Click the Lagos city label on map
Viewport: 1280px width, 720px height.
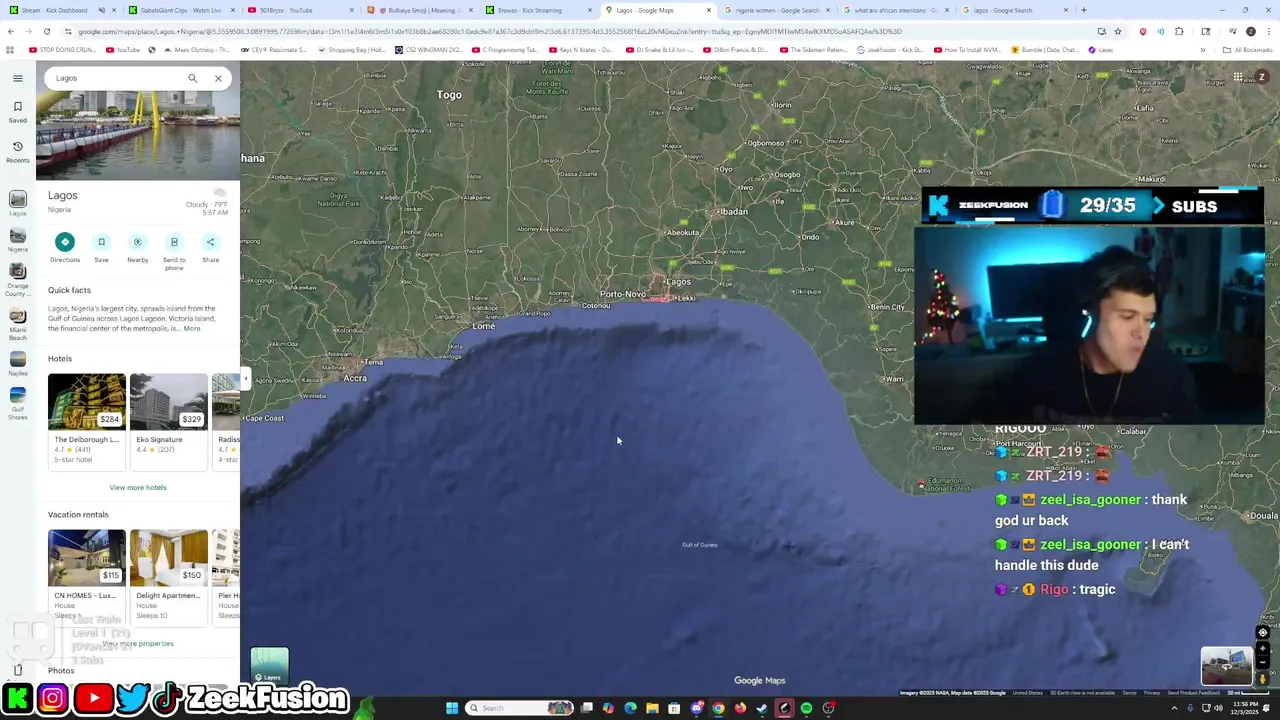coord(679,282)
